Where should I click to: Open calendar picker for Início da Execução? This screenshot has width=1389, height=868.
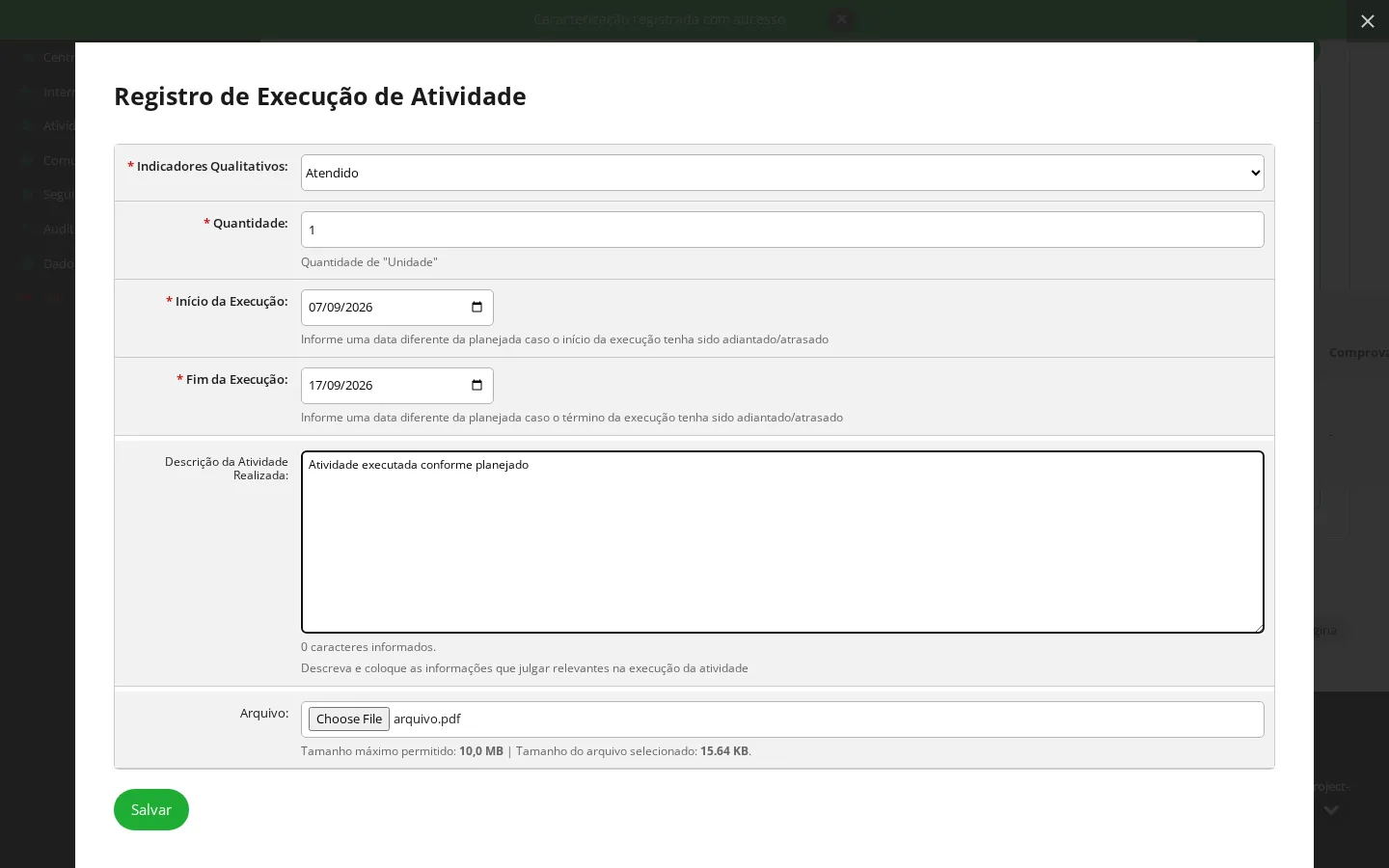click(477, 307)
